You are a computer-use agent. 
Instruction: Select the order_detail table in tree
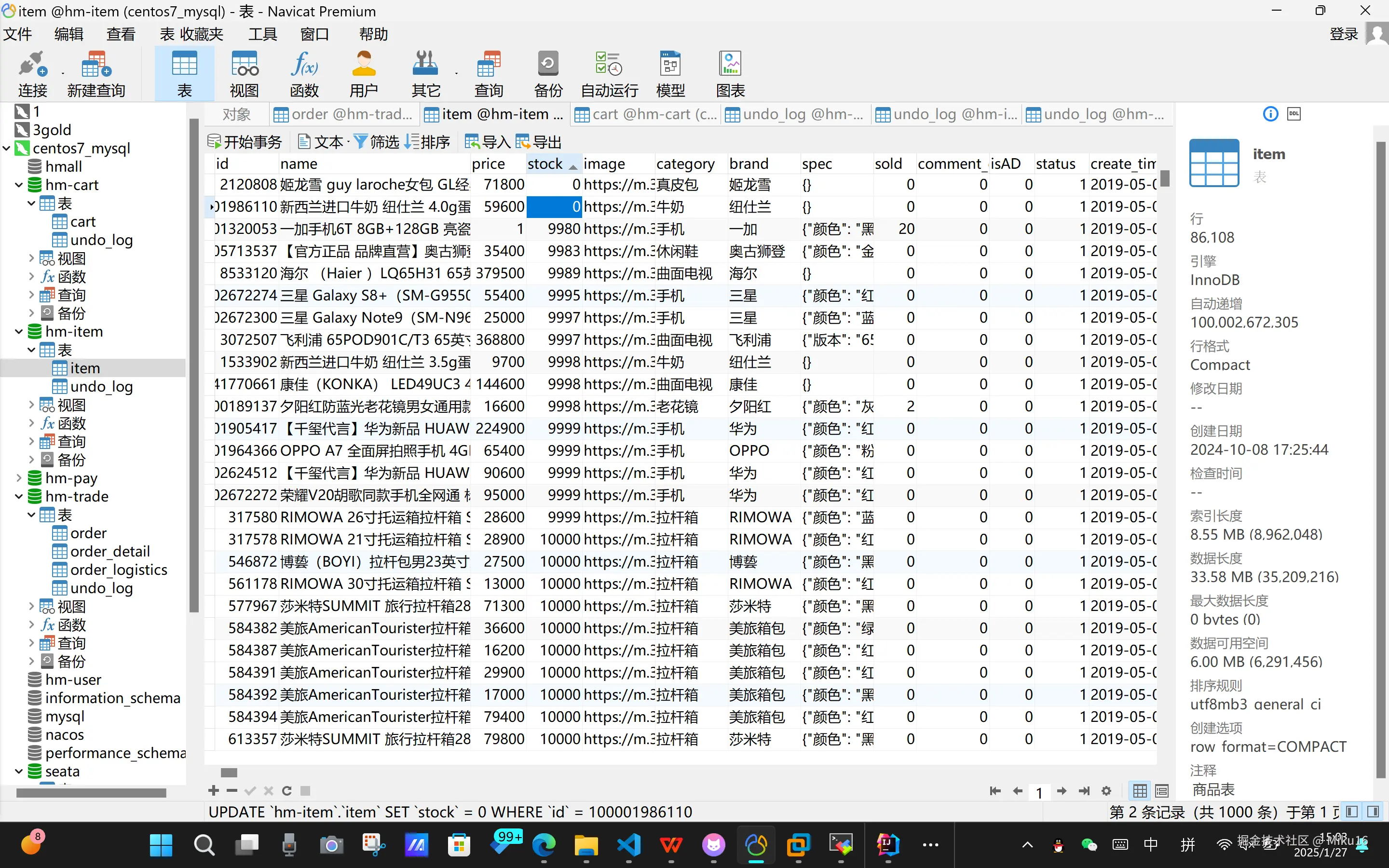pos(109,551)
